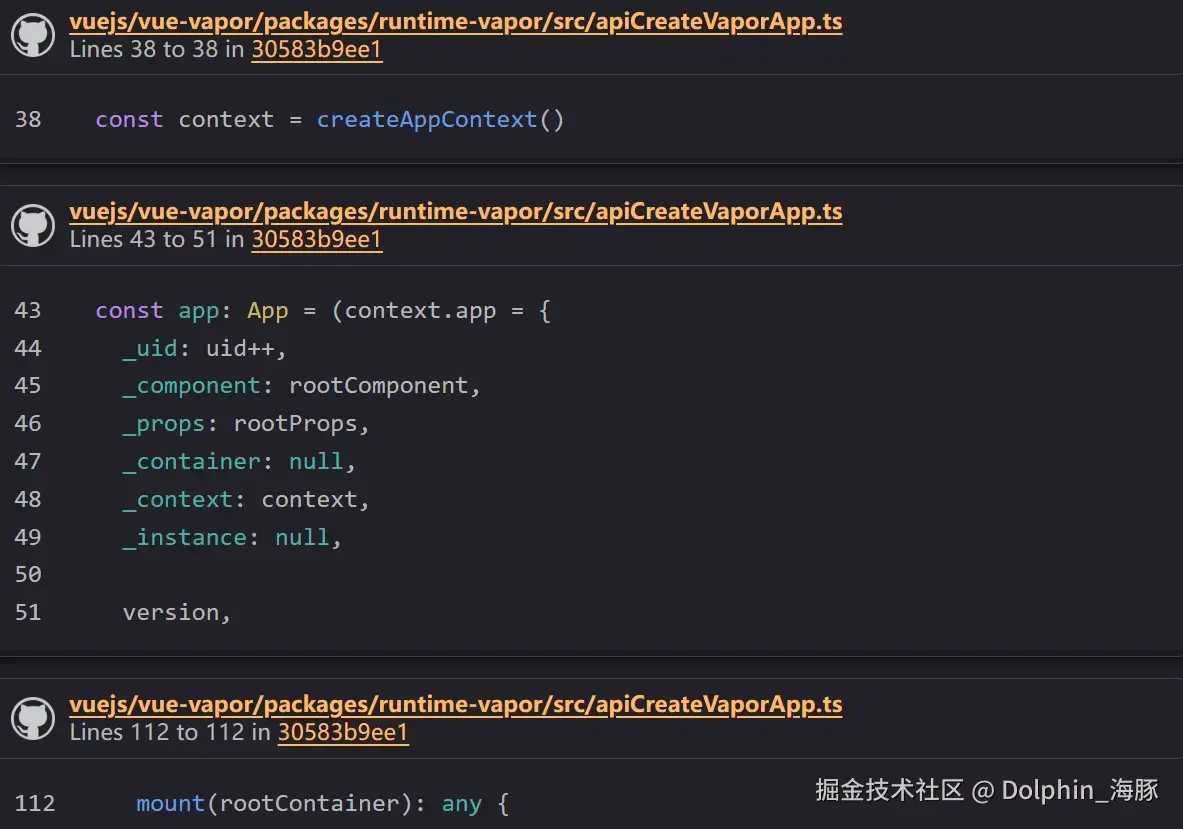The width and height of the screenshot is (1183, 829).
Task: Open the second apiCreateVaporApp.ts file path link
Action: click(x=455, y=211)
